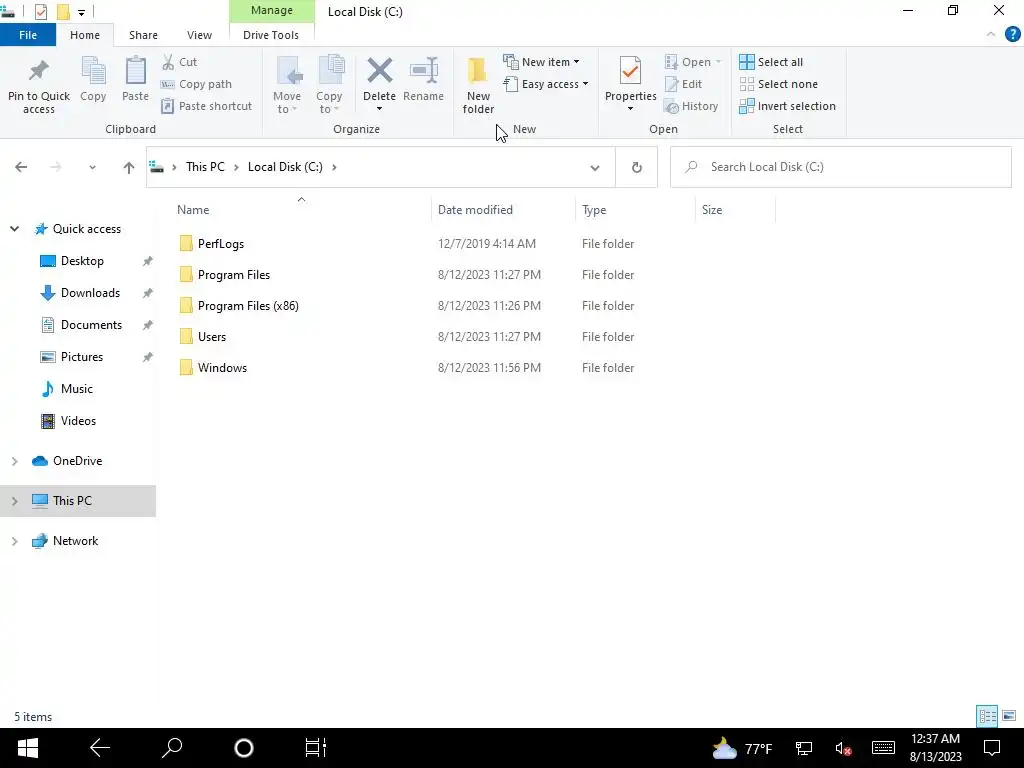Click Select none
The width and height of the screenshot is (1024, 768).
[778, 84]
